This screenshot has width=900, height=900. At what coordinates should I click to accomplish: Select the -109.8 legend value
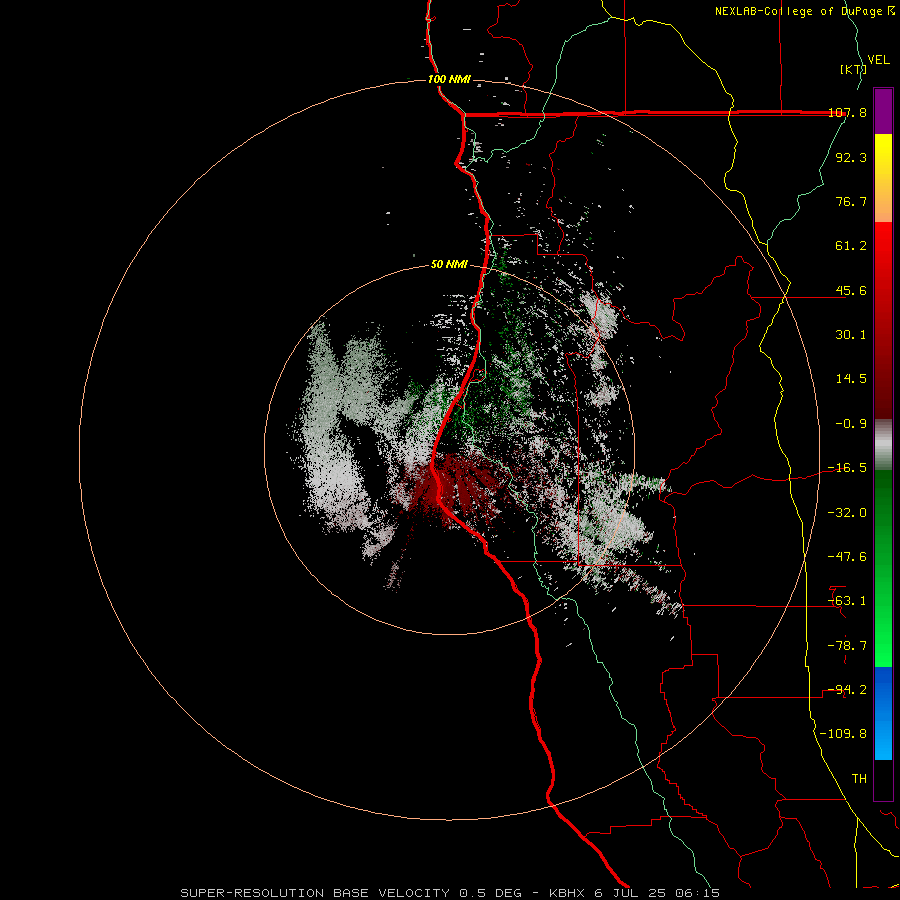(x=843, y=734)
